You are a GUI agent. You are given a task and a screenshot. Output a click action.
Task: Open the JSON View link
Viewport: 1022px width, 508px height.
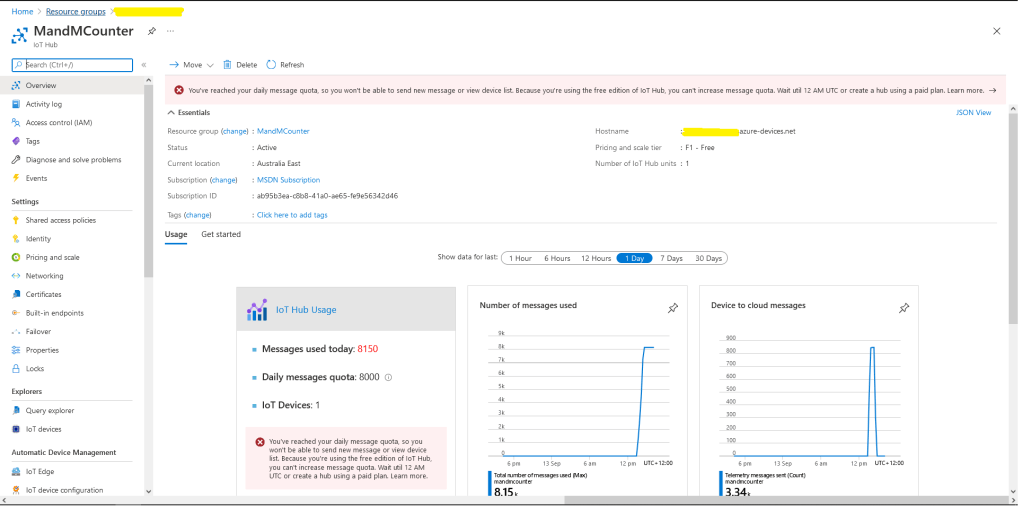pyautogui.click(x=973, y=113)
